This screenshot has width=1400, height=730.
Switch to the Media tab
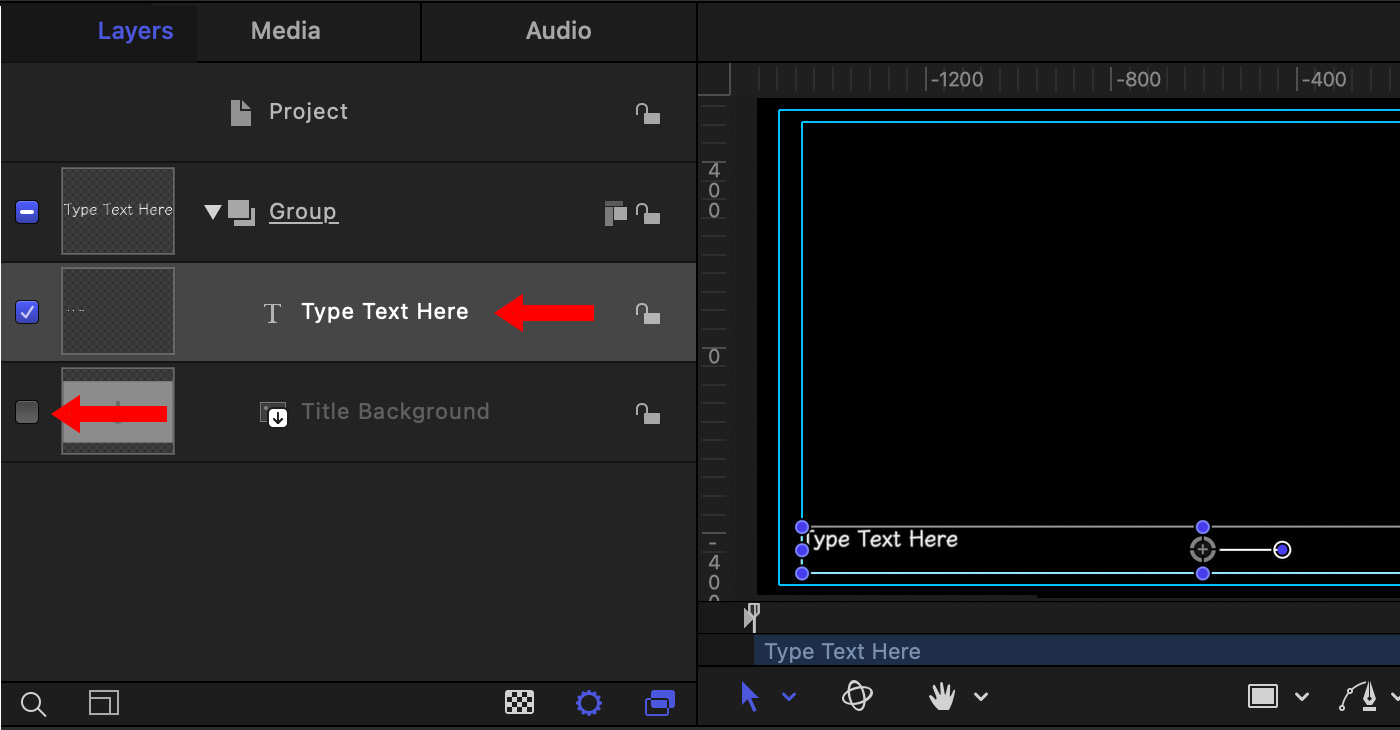click(285, 31)
